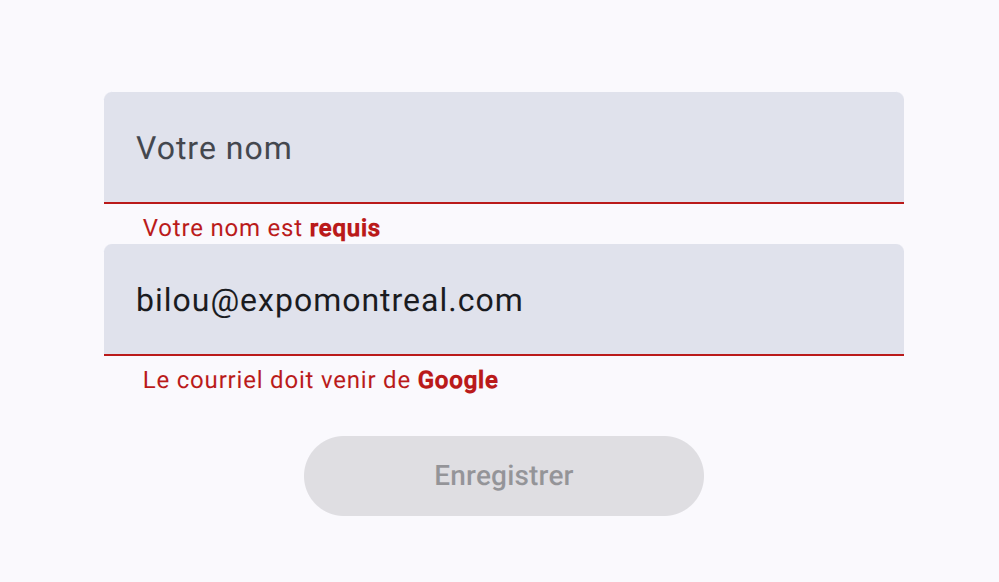Click the bold word 'requis'
The width and height of the screenshot is (999, 582).
coord(345,228)
